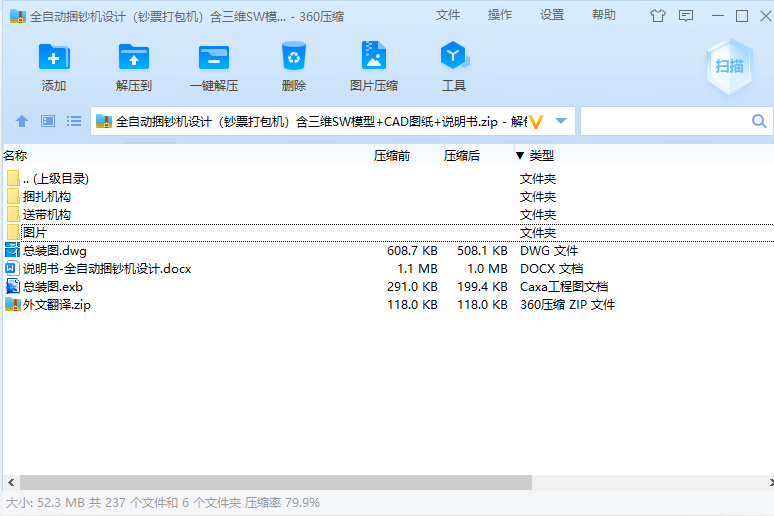Click the 扫描 scan hexagon button
Image resolution: width=774 pixels, height=516 pixels.
point(729,66)
